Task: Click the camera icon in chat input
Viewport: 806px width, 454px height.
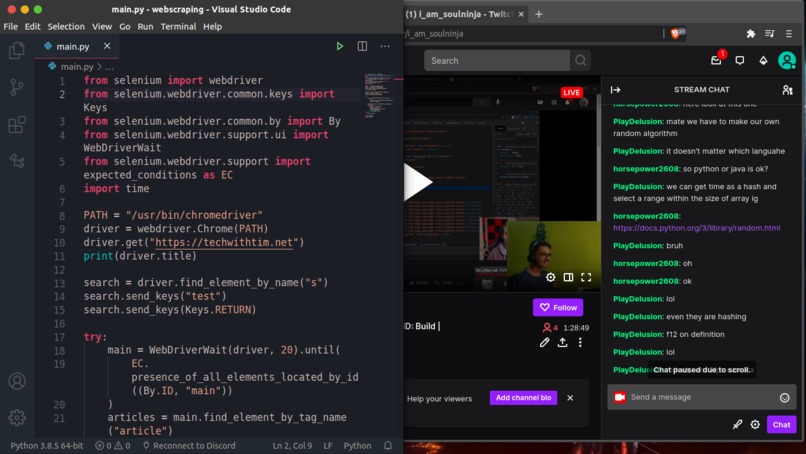Action: point(620,397)
